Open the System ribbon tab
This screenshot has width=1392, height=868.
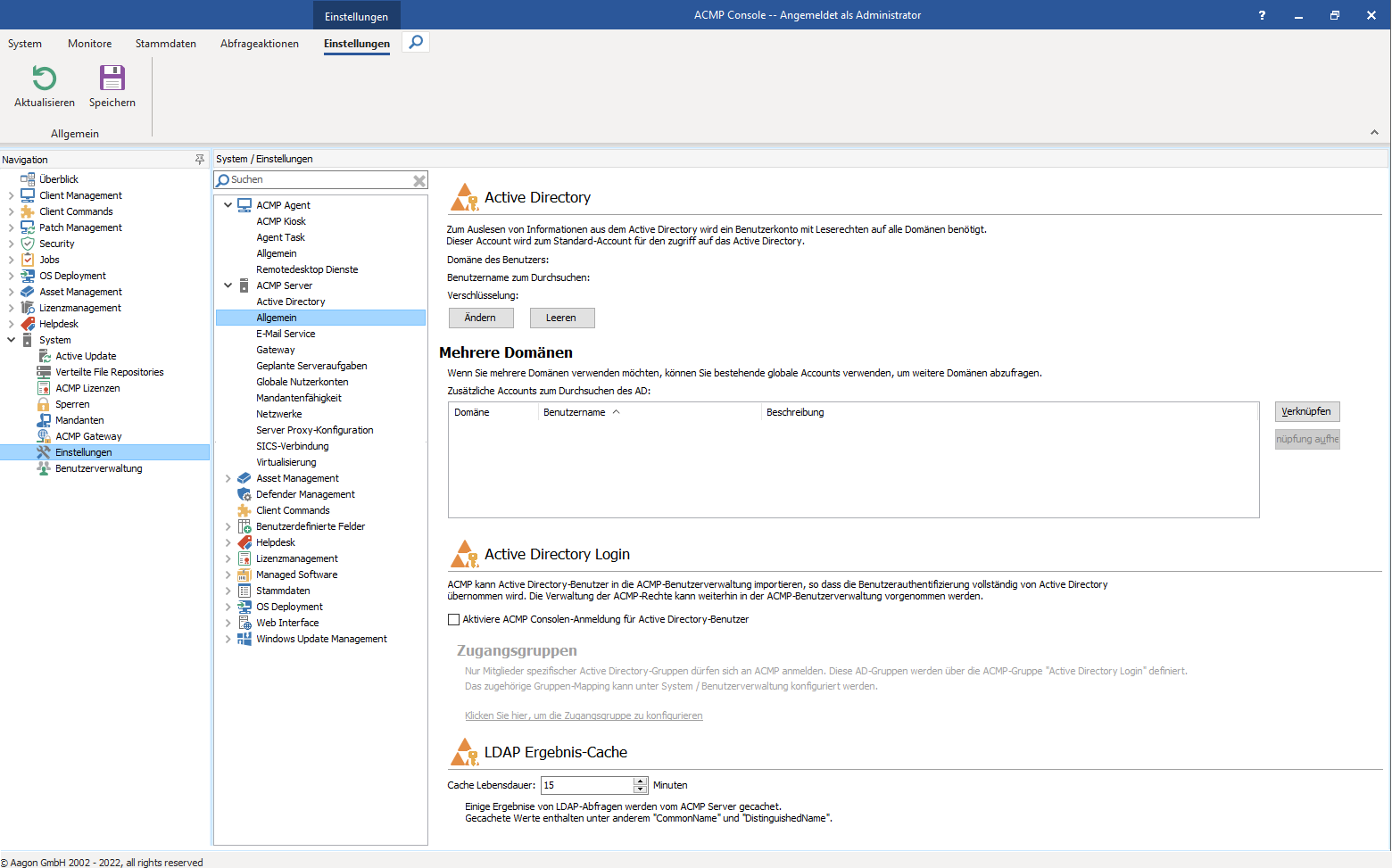click(25, 44)
